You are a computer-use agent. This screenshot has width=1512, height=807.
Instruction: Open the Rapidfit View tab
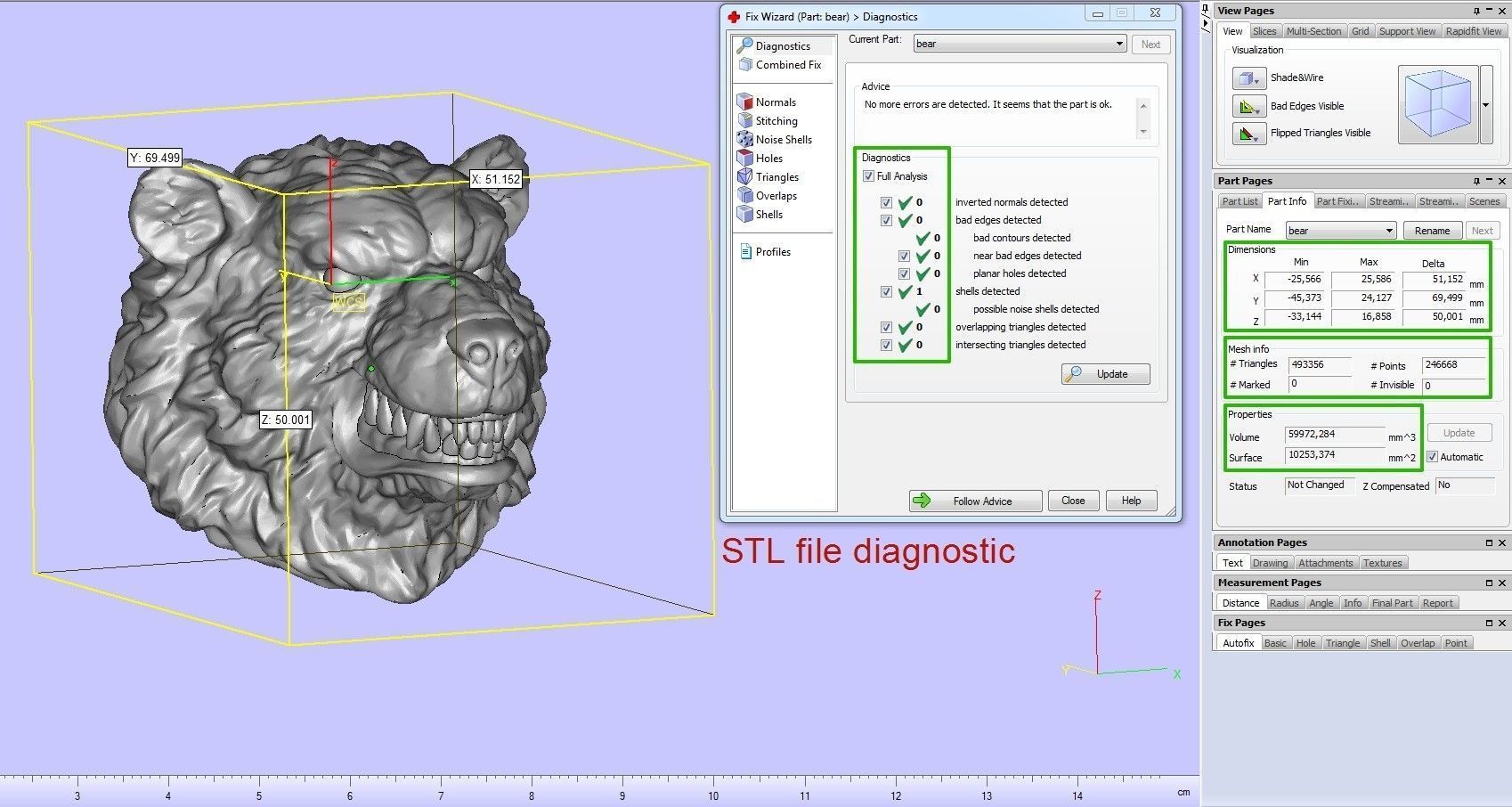(1474, 31)
